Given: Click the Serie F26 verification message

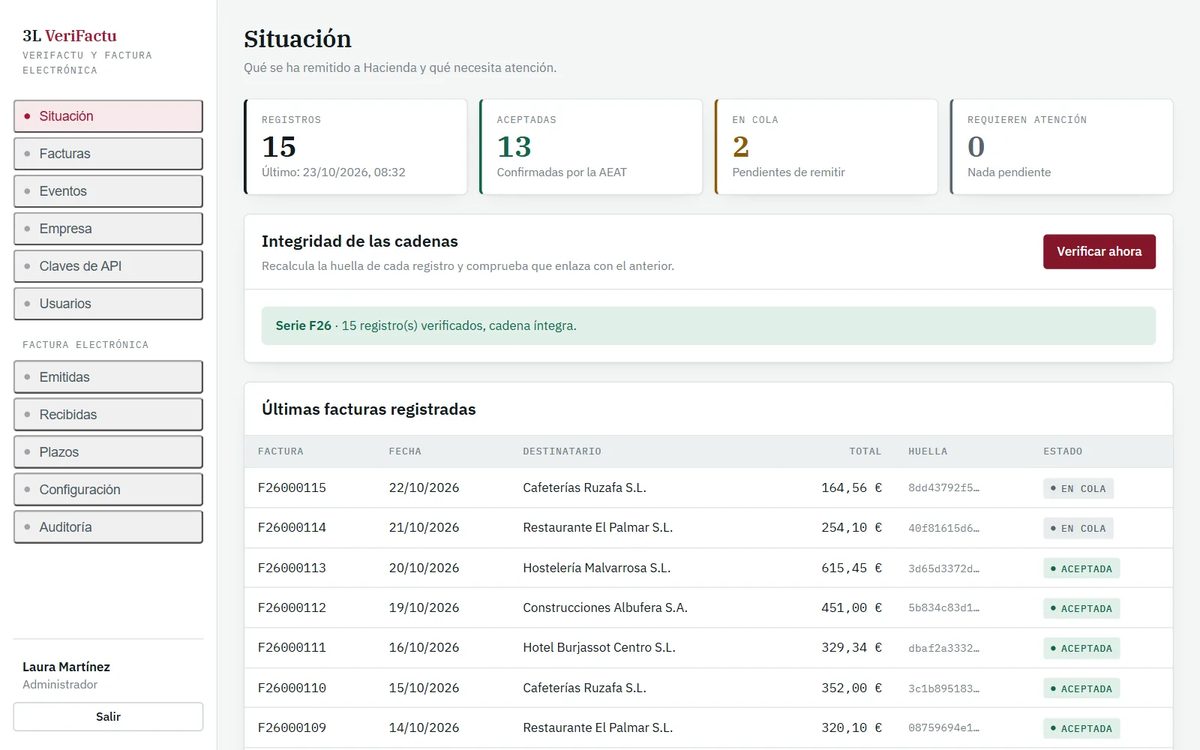Looking at the screenshot, I should (708, 326).
